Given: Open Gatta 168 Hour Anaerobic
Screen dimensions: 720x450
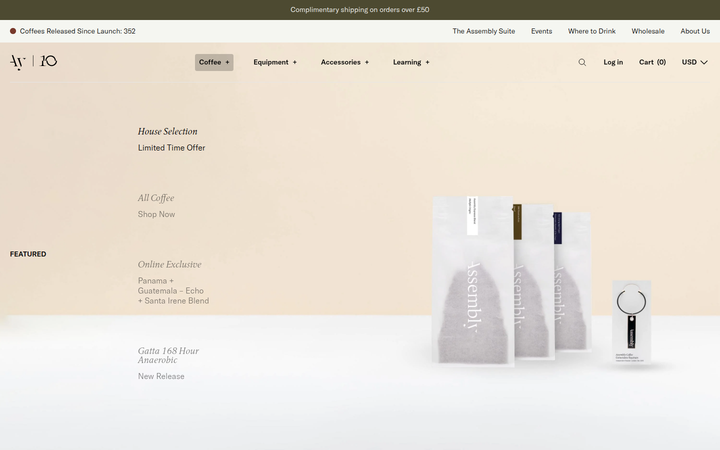Looking at the screenshot, I should click(168, 355).
